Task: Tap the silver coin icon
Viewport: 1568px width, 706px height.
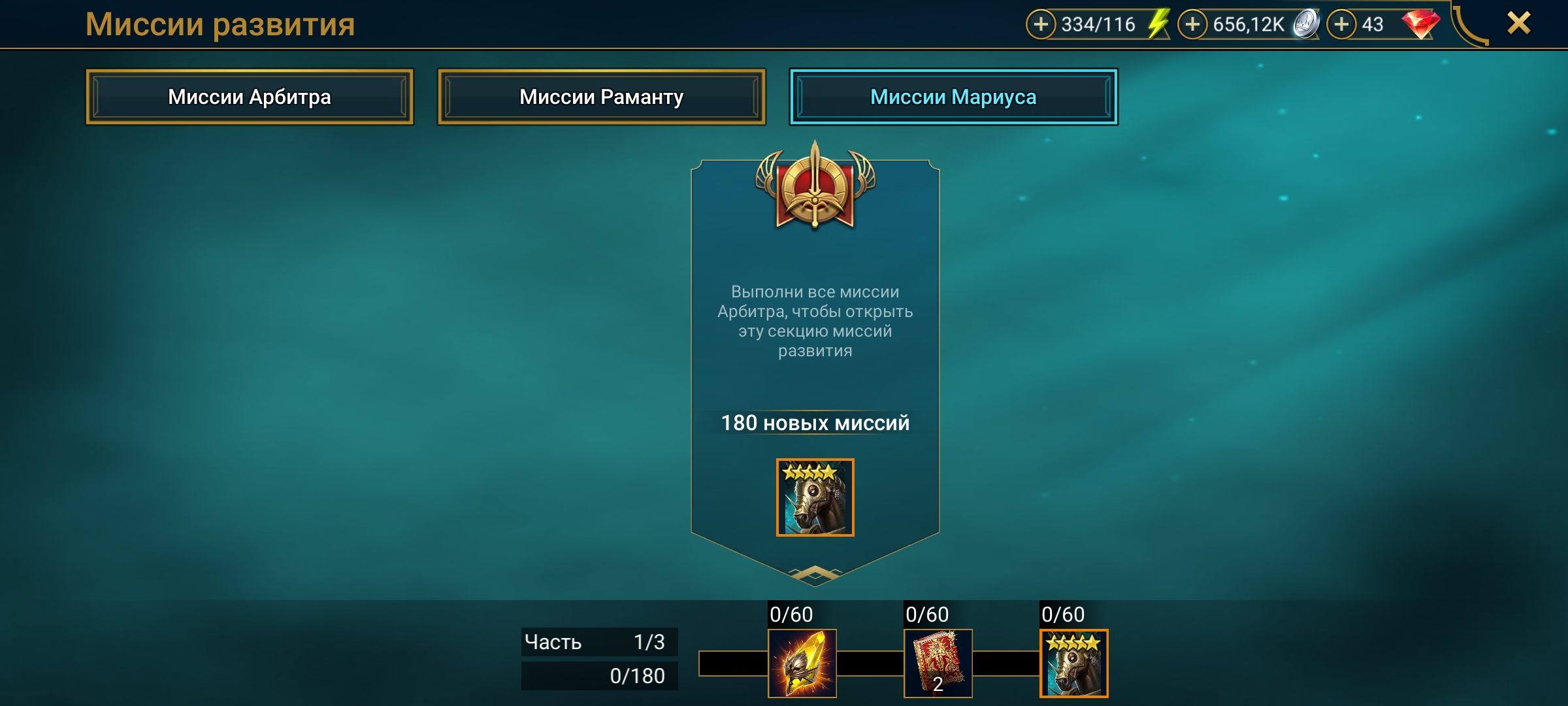Action: tap(1306, 24)
